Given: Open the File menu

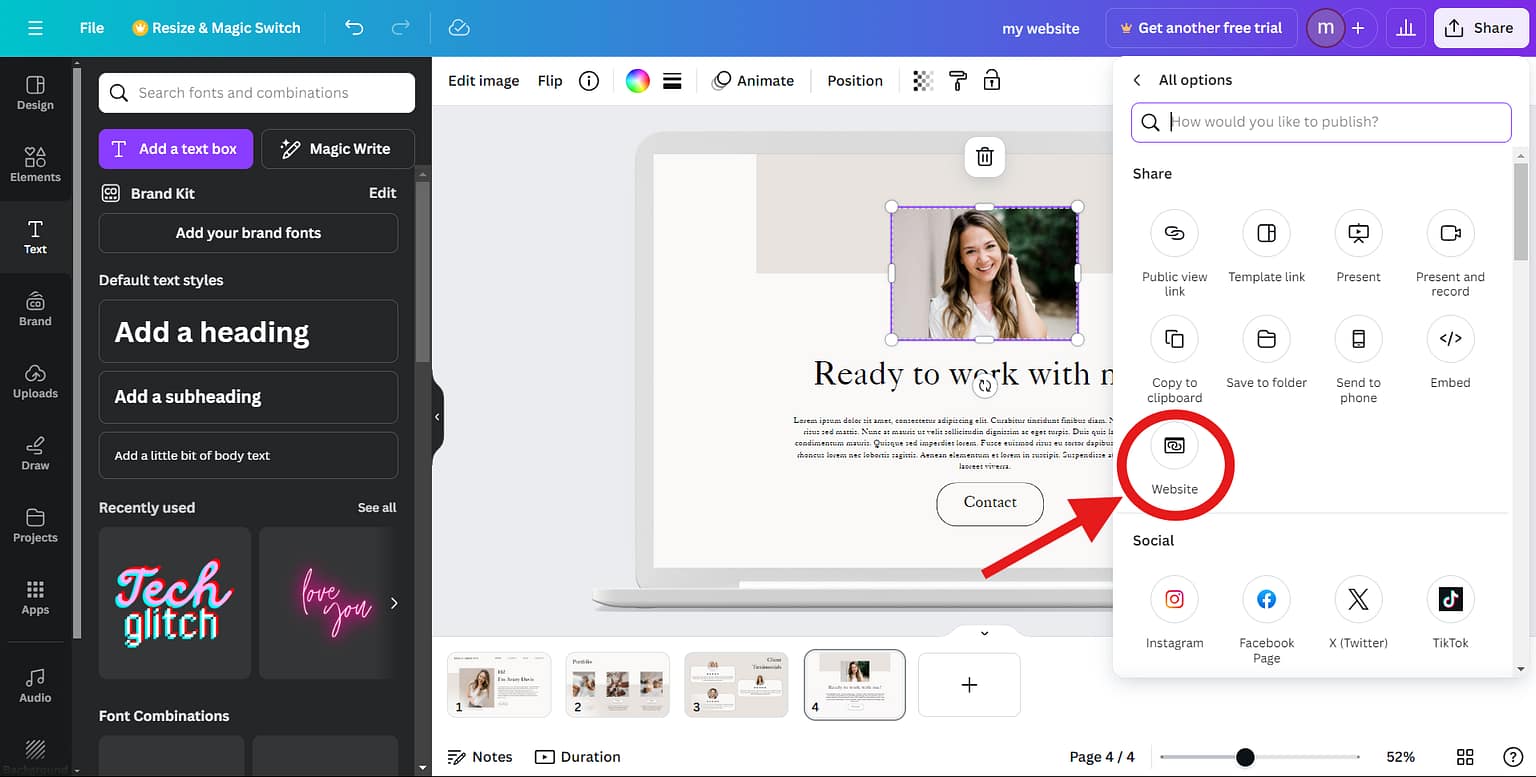Looking at the screenshot, I should pyautogui.click(x=90, y=27).
